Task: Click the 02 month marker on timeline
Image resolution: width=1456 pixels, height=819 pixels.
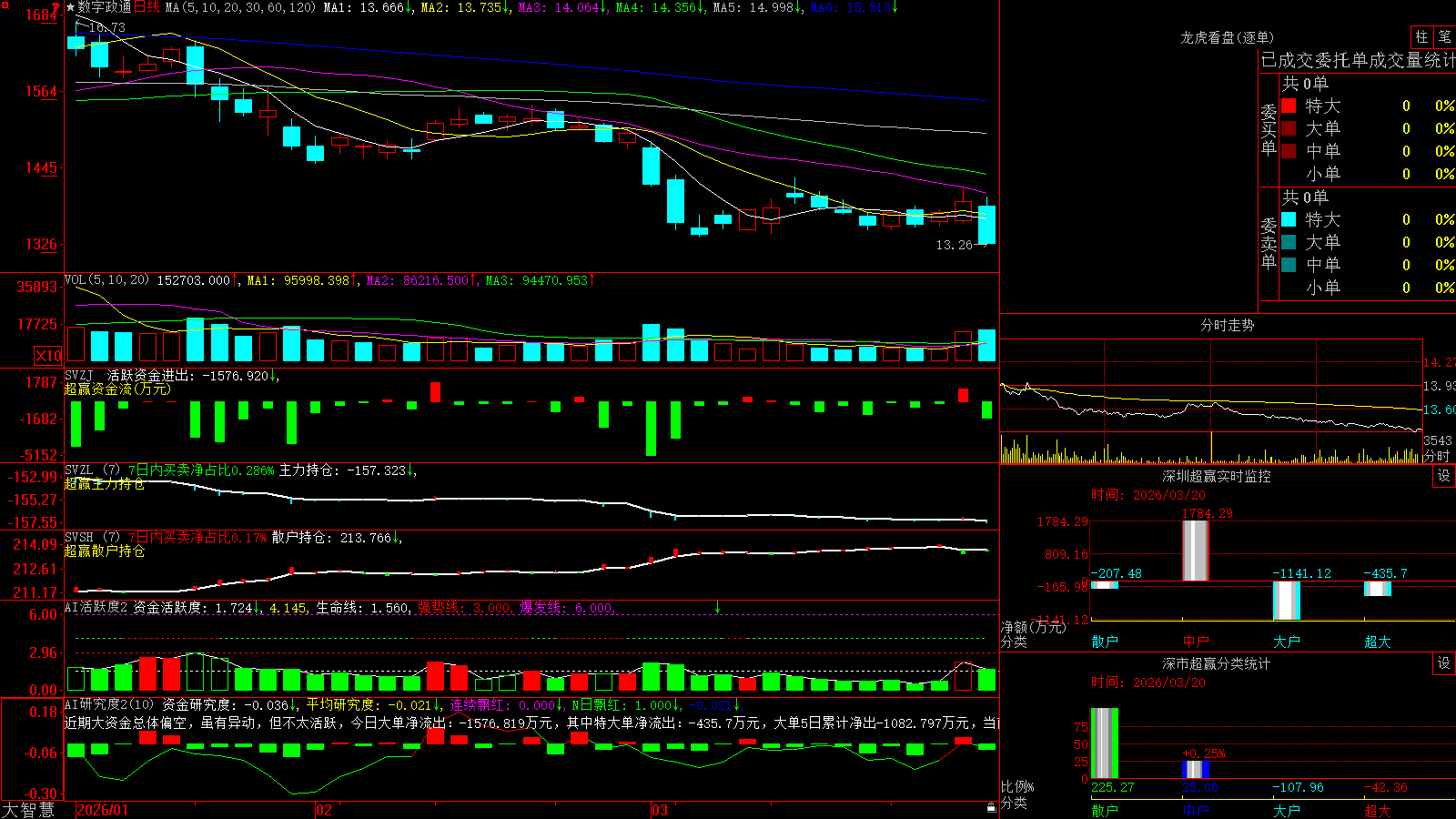Action: pos(324,810)
